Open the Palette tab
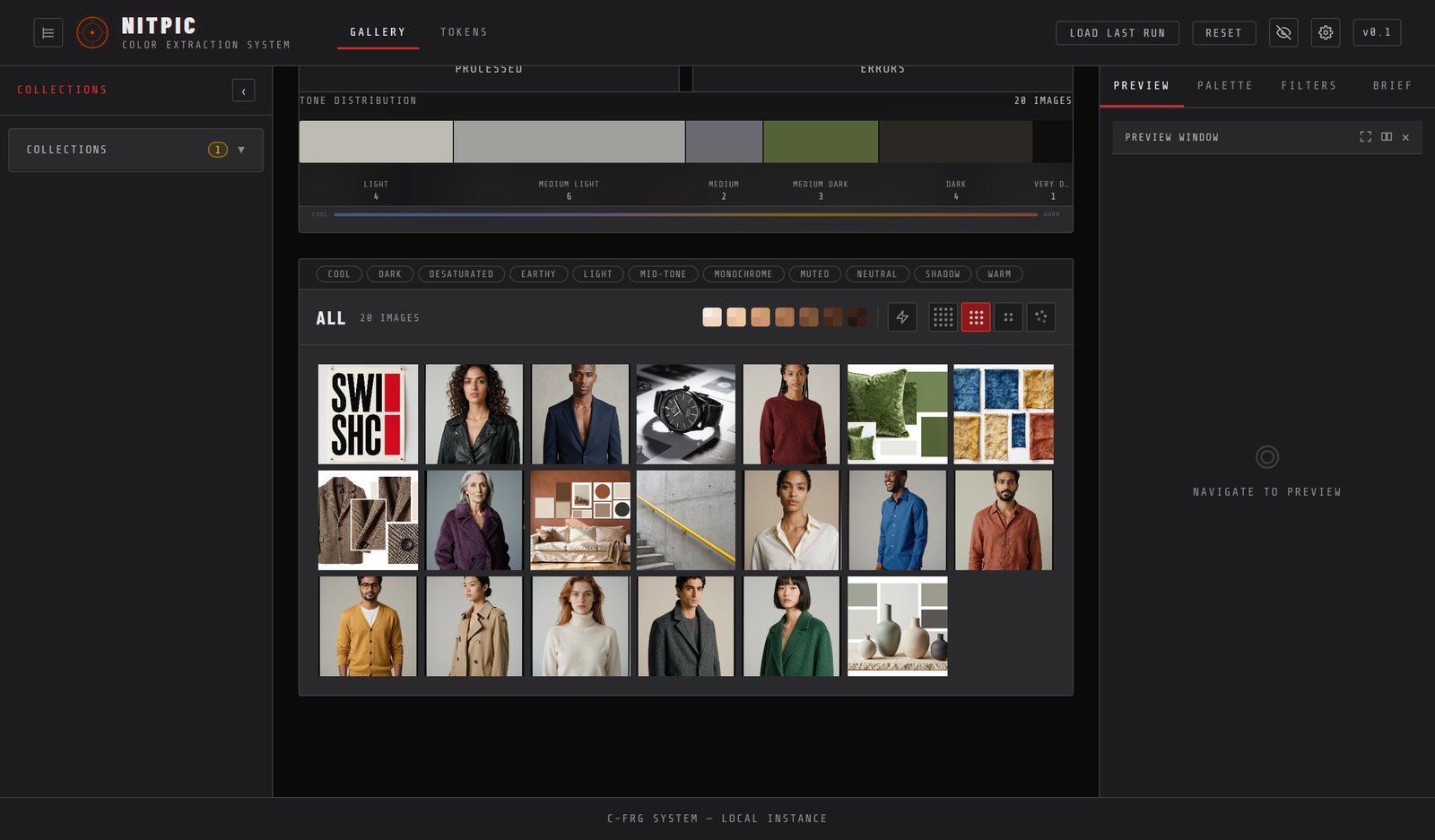This screenshot has width=1435, height=840. tap(1224, 86)
